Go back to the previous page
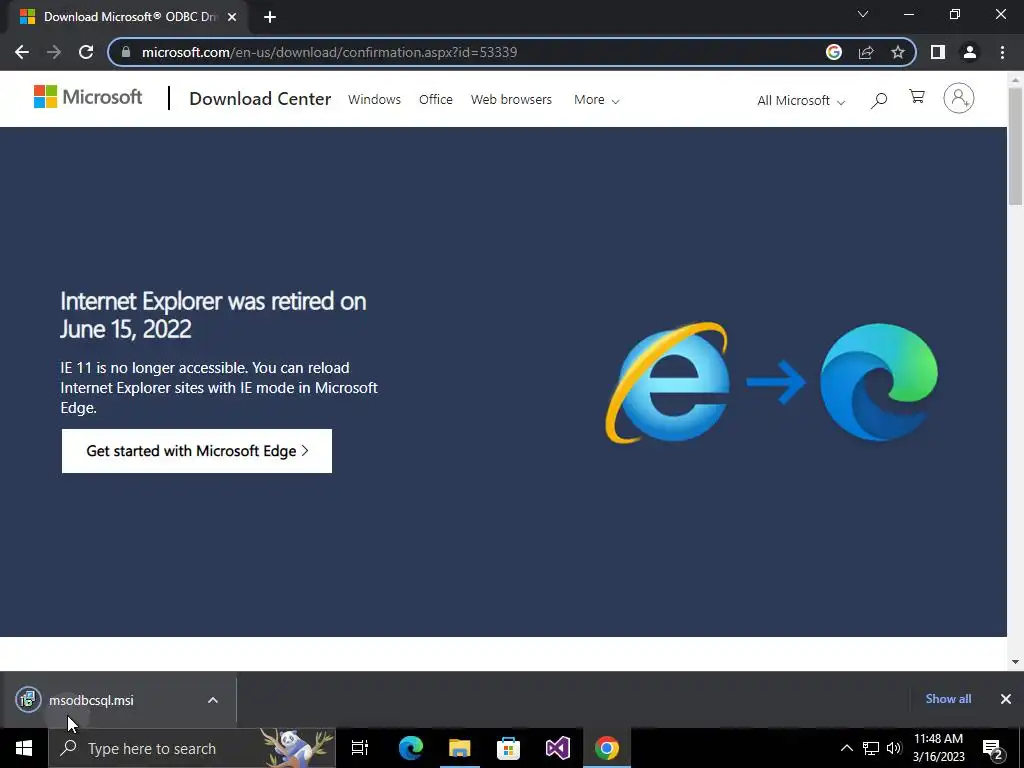This screenshot has height=768, width=1024. (x=22, y=52)
